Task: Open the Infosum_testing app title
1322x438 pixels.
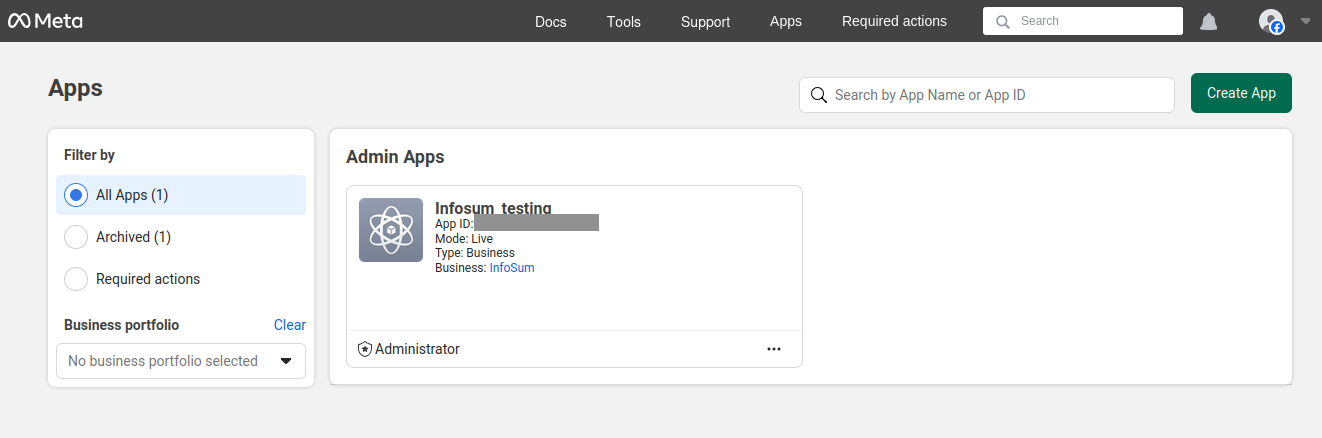Action: [x=493, y=208]
